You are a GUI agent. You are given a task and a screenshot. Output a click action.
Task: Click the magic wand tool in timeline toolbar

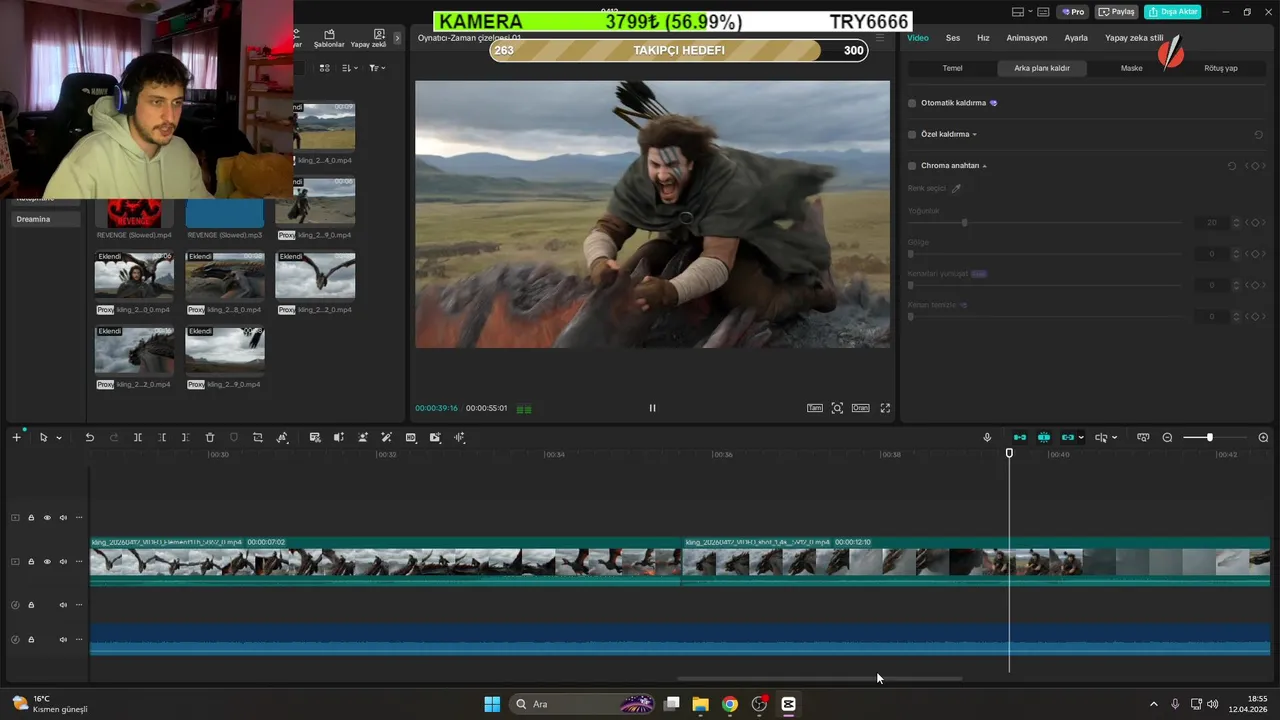coord(387,437)
